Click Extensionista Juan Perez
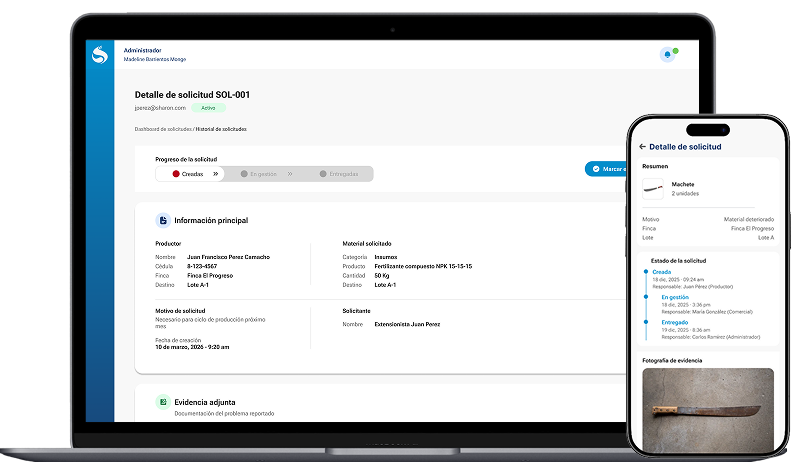The image size is (794, 462). tap(407, 324)
